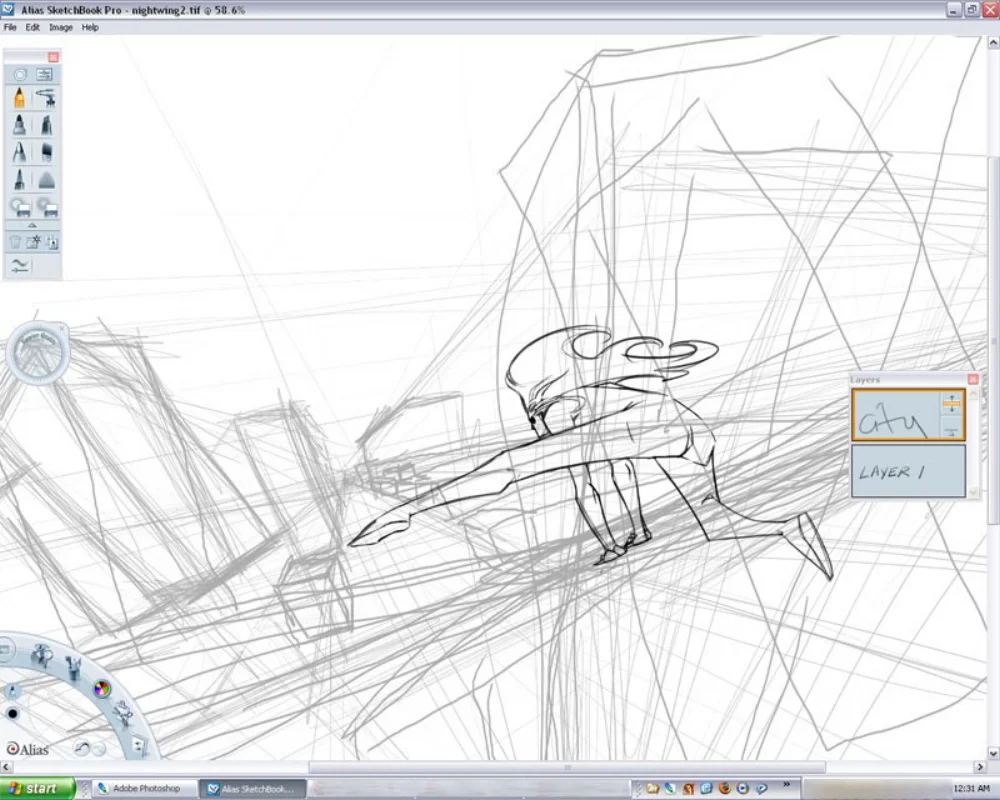Click the 12:31 AM clock

(971, 789)
